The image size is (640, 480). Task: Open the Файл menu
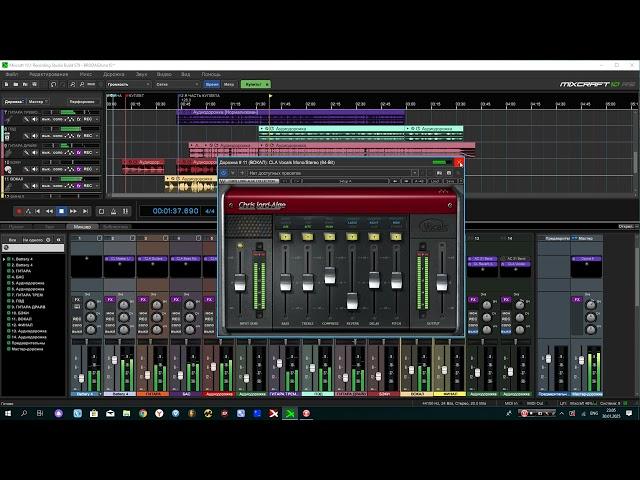coord(12,74)
